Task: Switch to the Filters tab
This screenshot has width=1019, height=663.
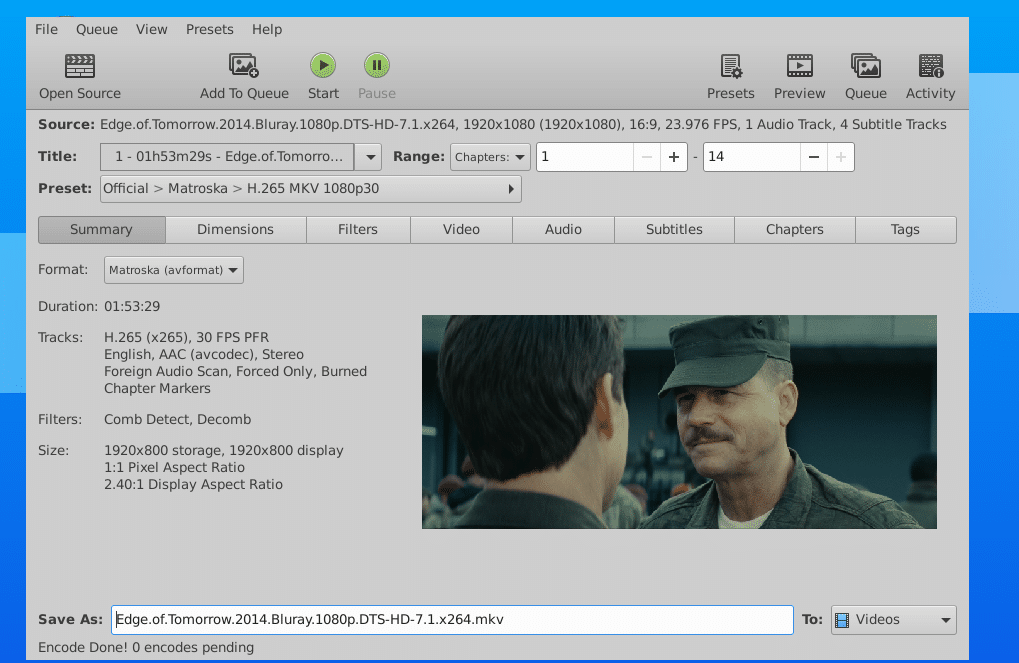Action: pos(357,229)
